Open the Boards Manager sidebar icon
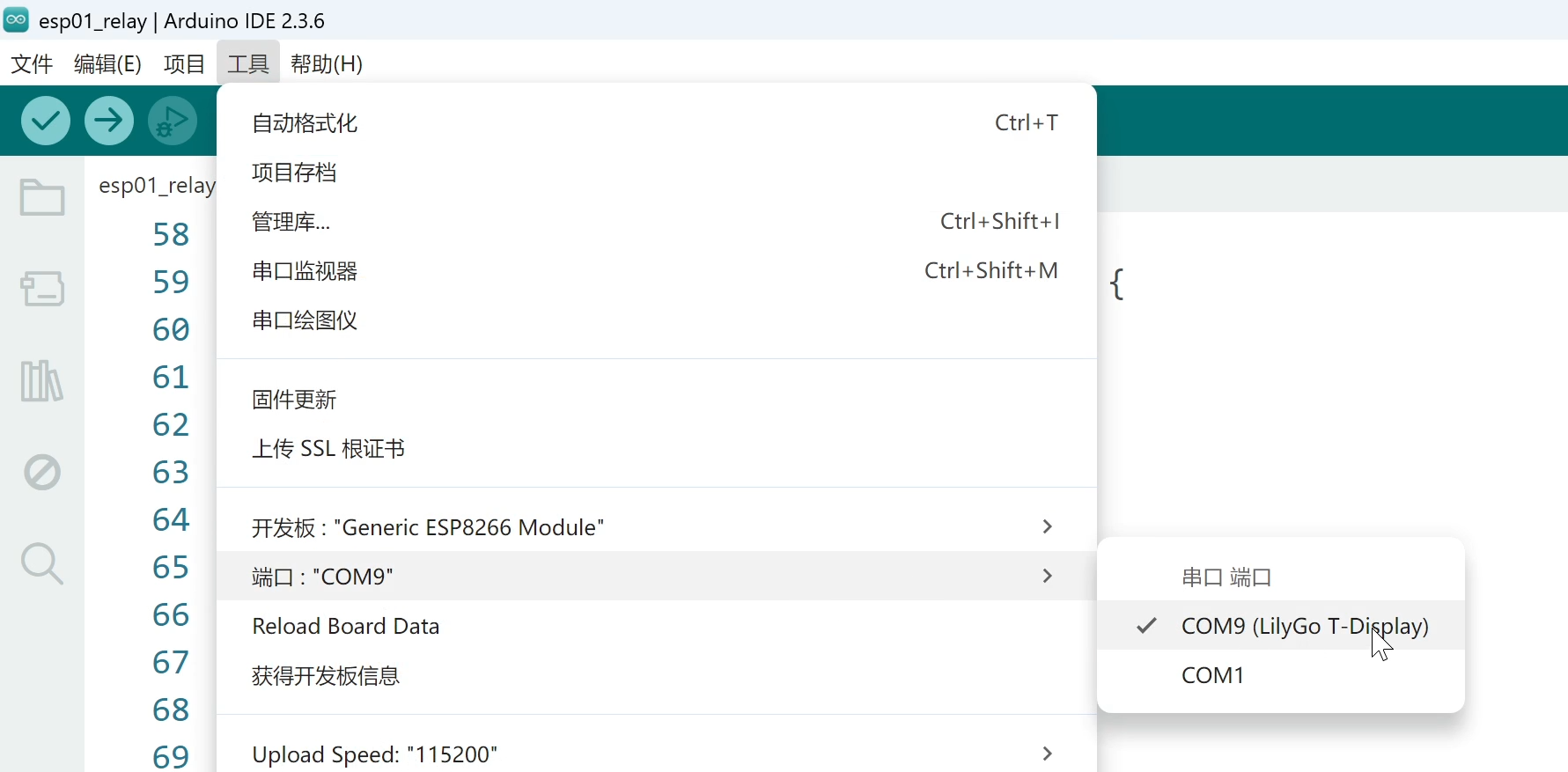 [42, 289]
